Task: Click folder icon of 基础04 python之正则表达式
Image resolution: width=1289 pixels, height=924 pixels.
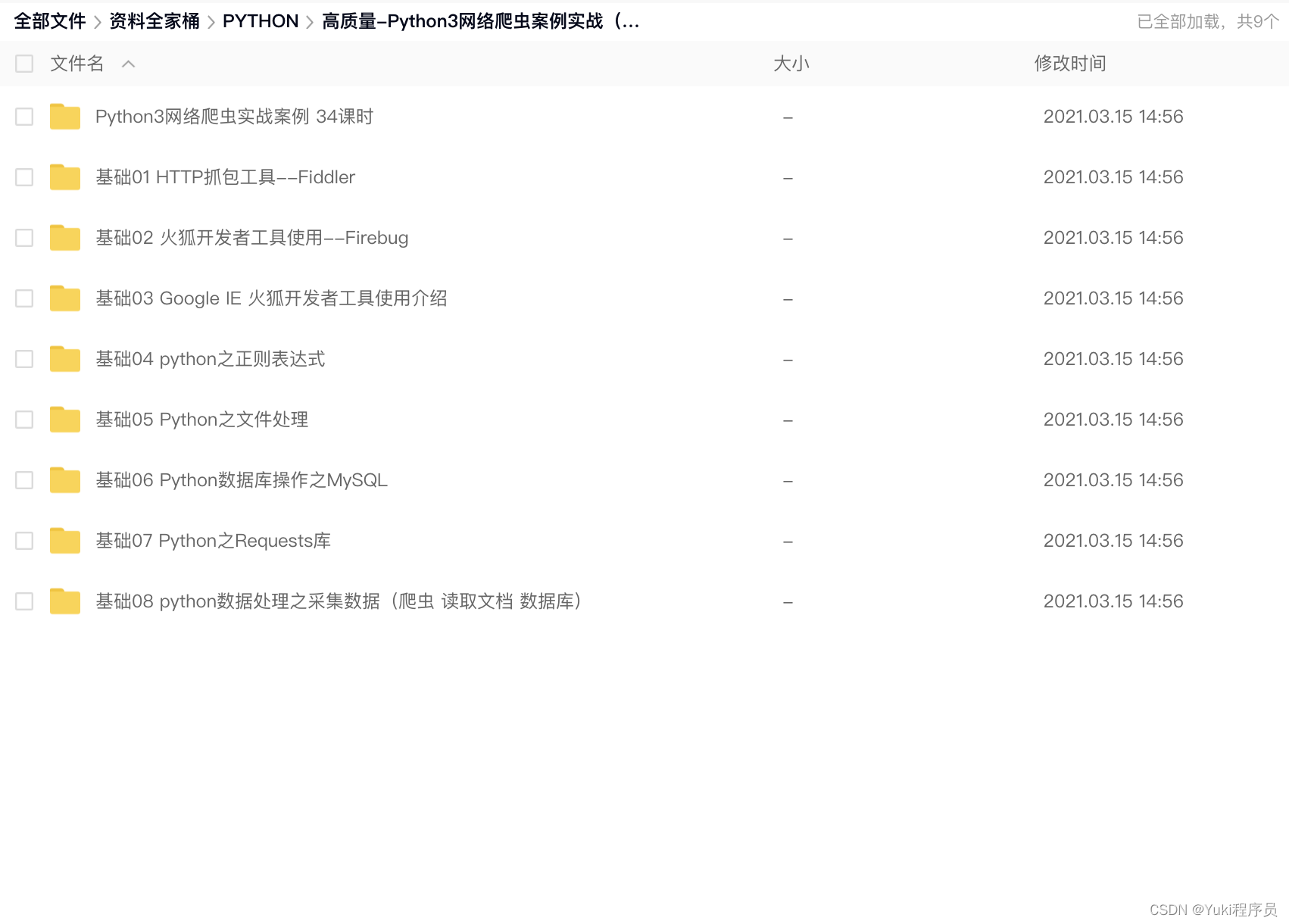Action: point(65,359)
